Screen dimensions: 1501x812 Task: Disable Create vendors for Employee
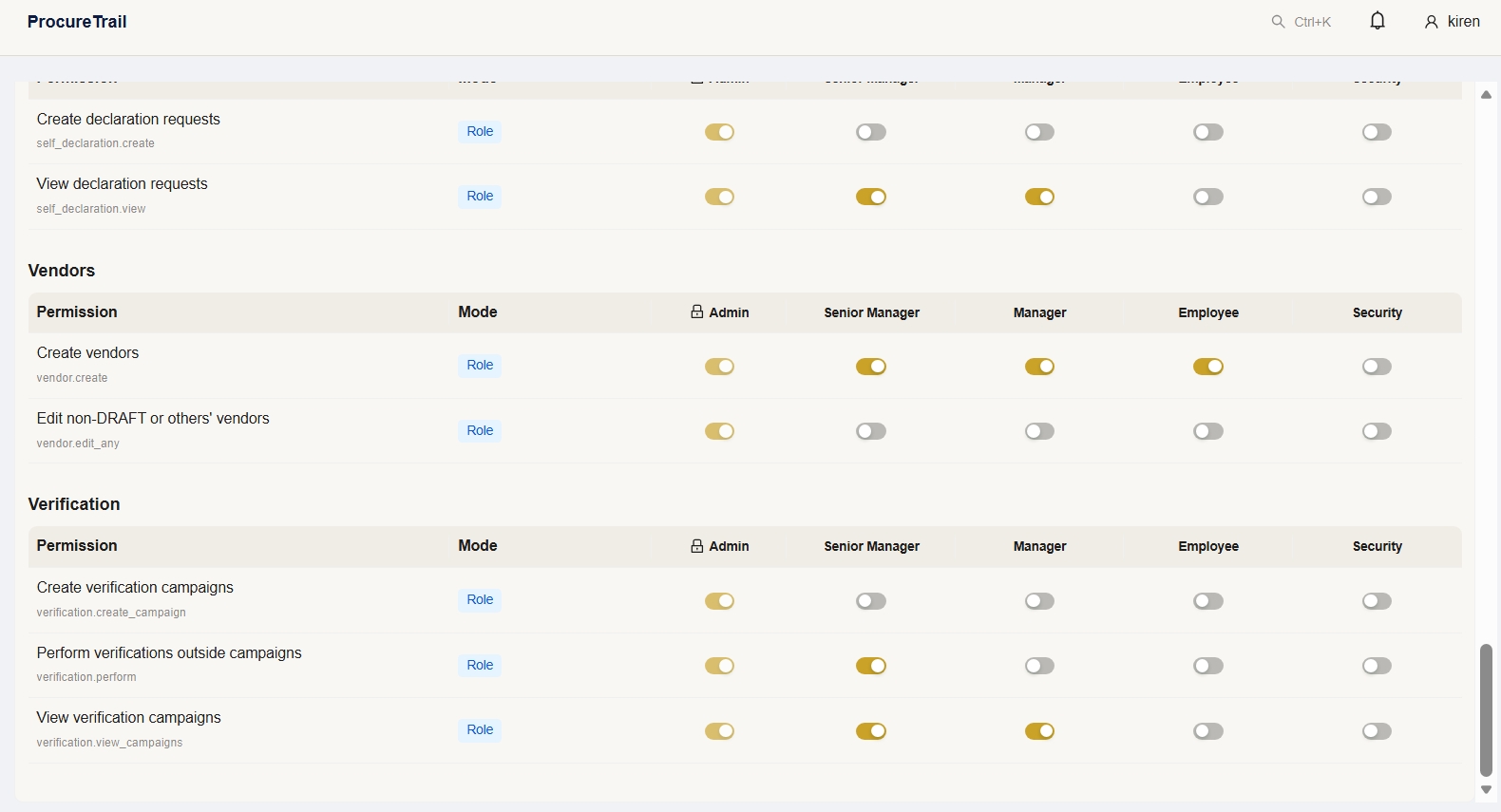coord(1208,367)
